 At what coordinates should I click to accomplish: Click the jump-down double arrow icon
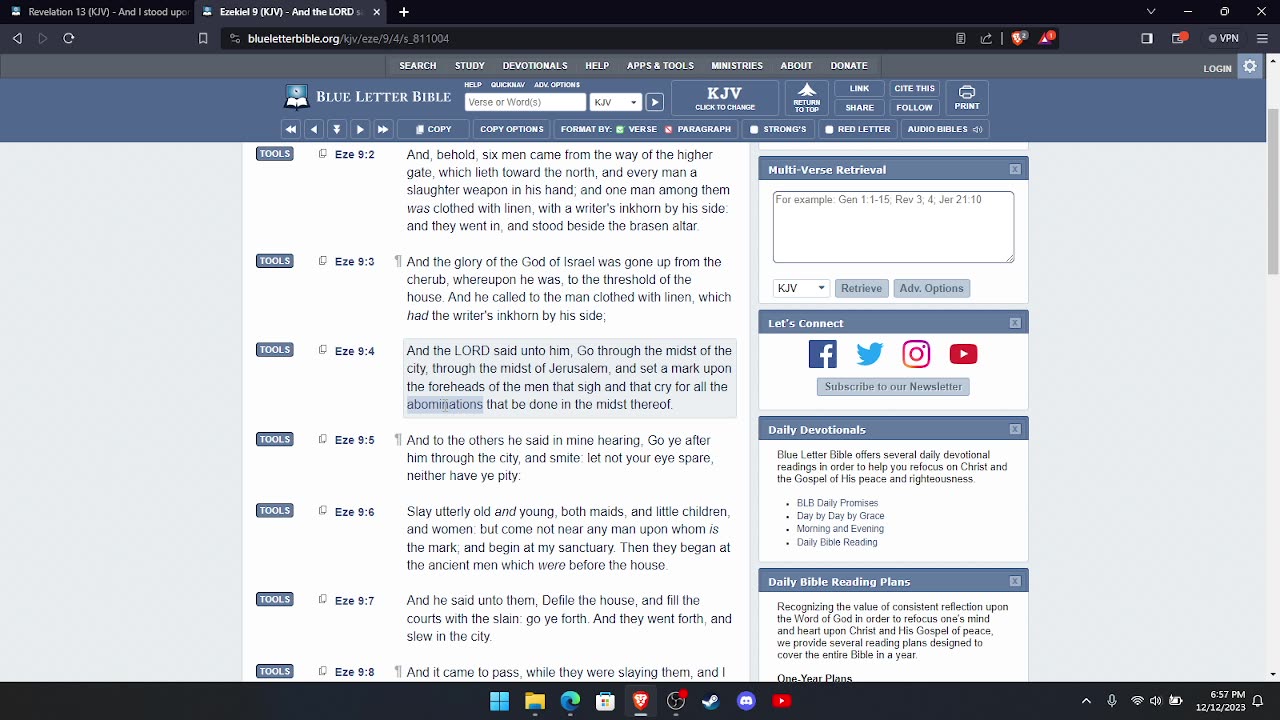click(x=336, y=129)
